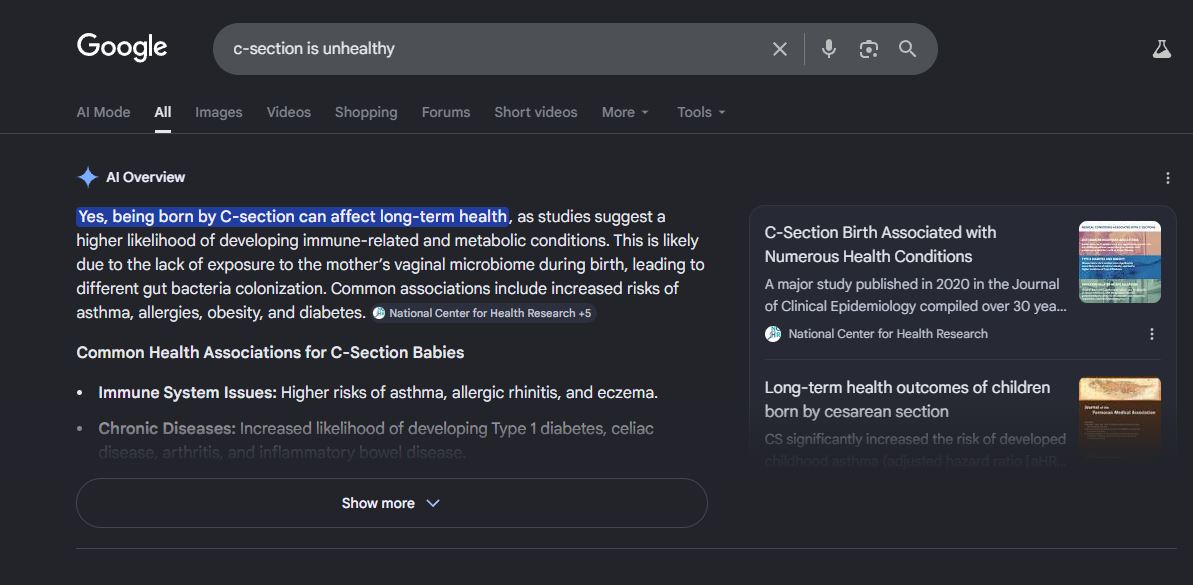Expand the More search filters dropdown

pyautogui.click(x=625, y=112)
